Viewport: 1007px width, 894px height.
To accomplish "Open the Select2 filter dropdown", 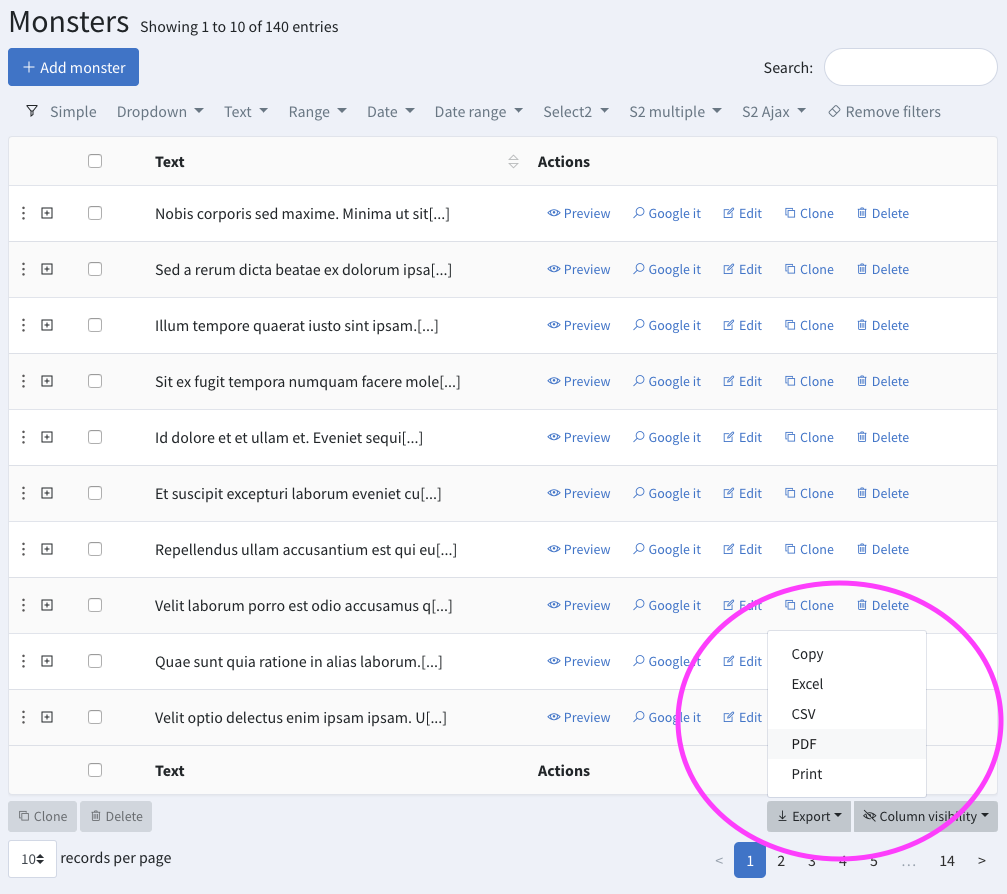I will 575,112.
